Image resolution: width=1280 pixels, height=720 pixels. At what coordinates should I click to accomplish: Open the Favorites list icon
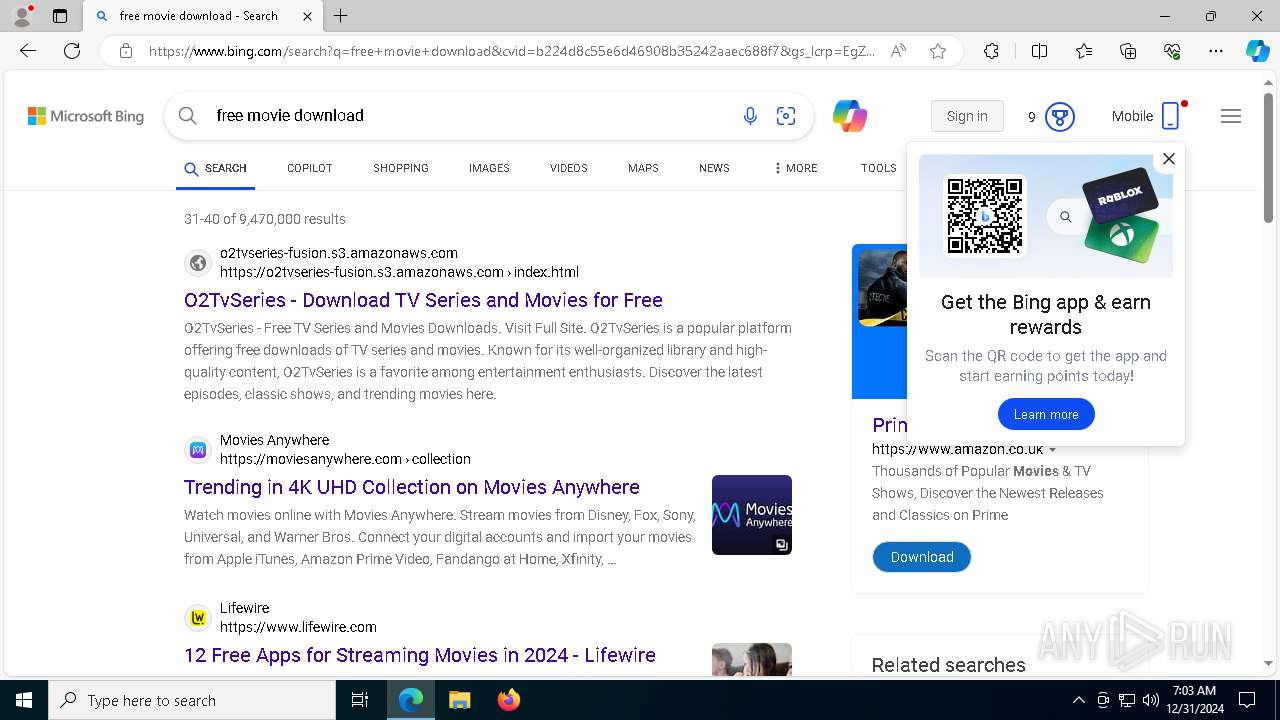(1084, 51)
